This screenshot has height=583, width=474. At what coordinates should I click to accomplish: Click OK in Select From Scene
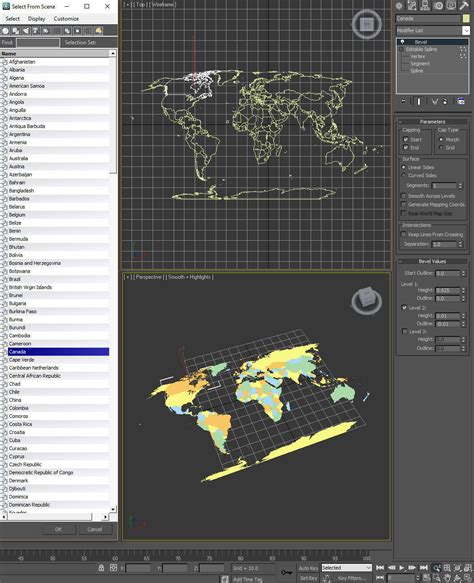pos(58,529)
